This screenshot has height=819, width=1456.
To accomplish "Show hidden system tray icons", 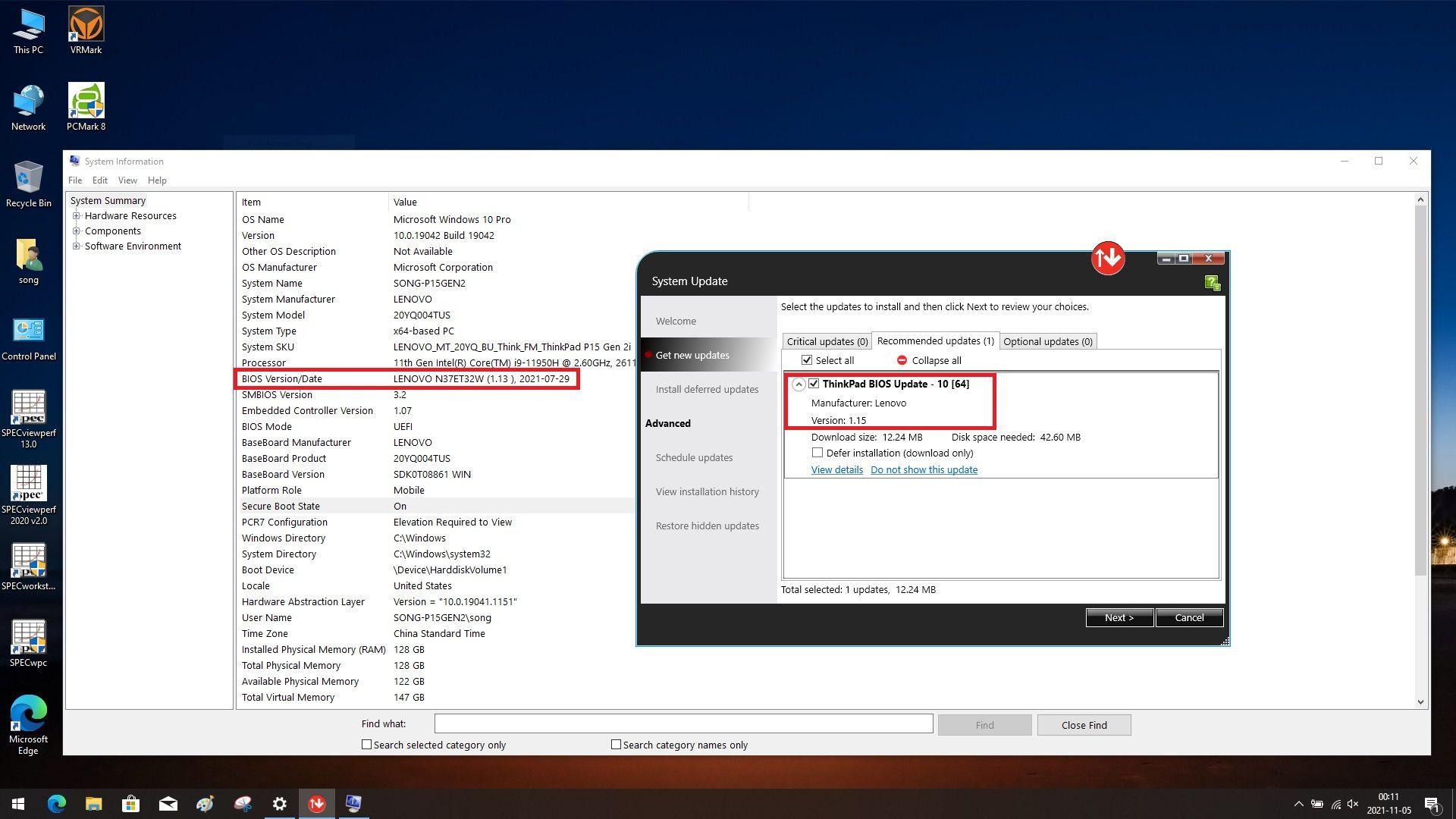I will pos(1298,803).
